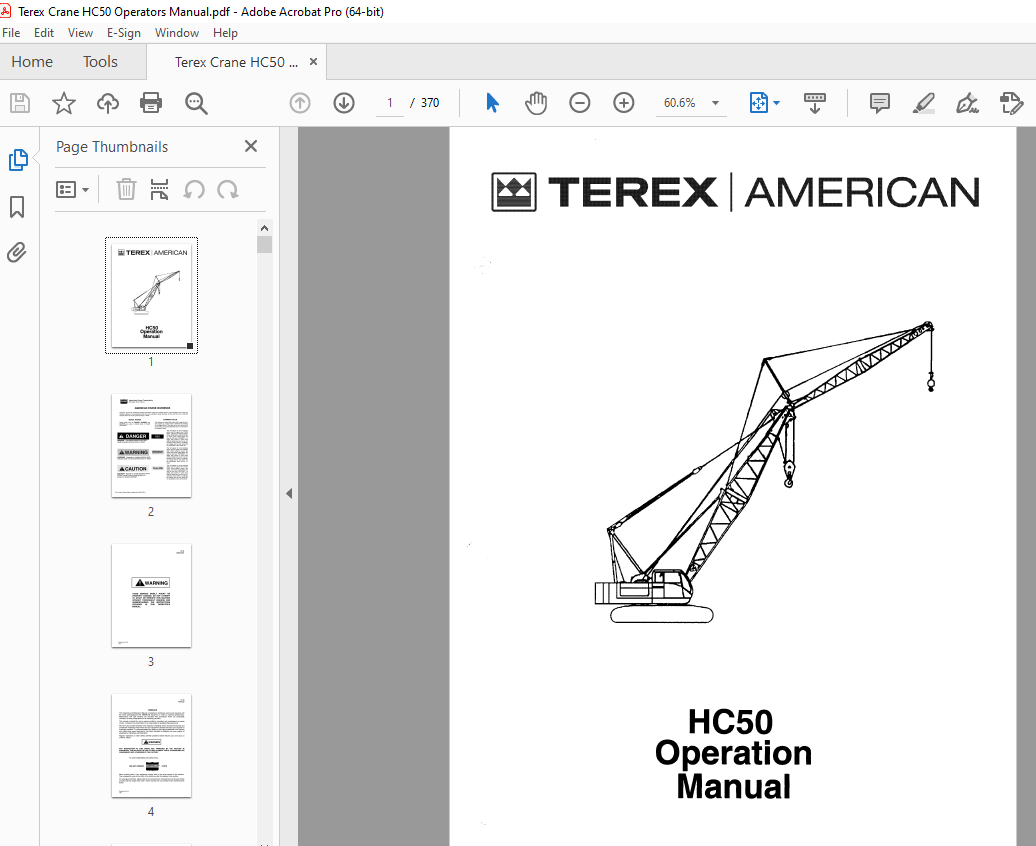The height and width of the screenshot is (846, 1036).
Task: Select page 3 thumbnail
Action: coord(151,596)
